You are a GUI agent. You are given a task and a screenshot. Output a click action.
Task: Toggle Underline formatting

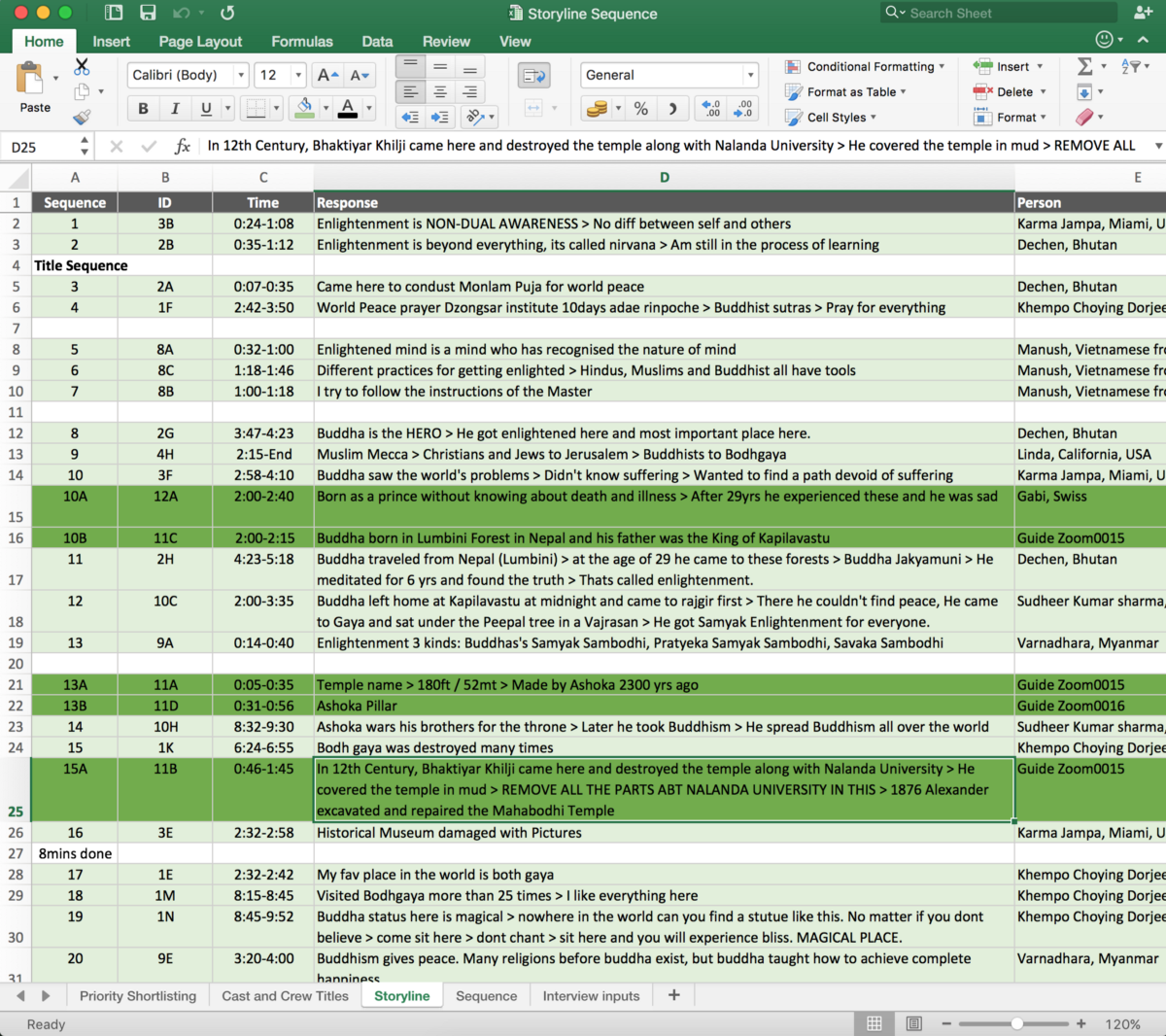[206, 108]
